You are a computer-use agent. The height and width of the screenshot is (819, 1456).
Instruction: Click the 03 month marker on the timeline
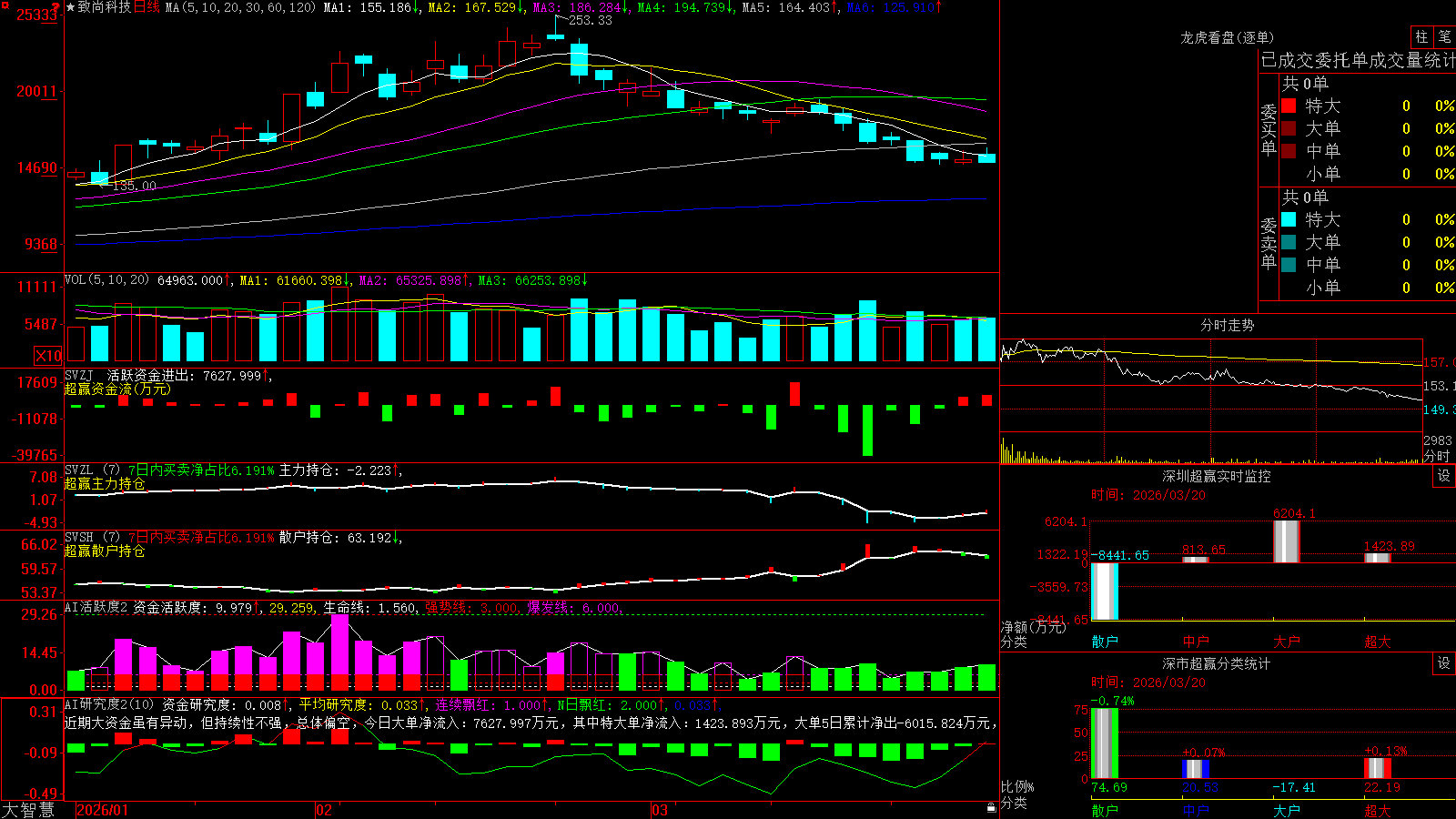point(660,810)
